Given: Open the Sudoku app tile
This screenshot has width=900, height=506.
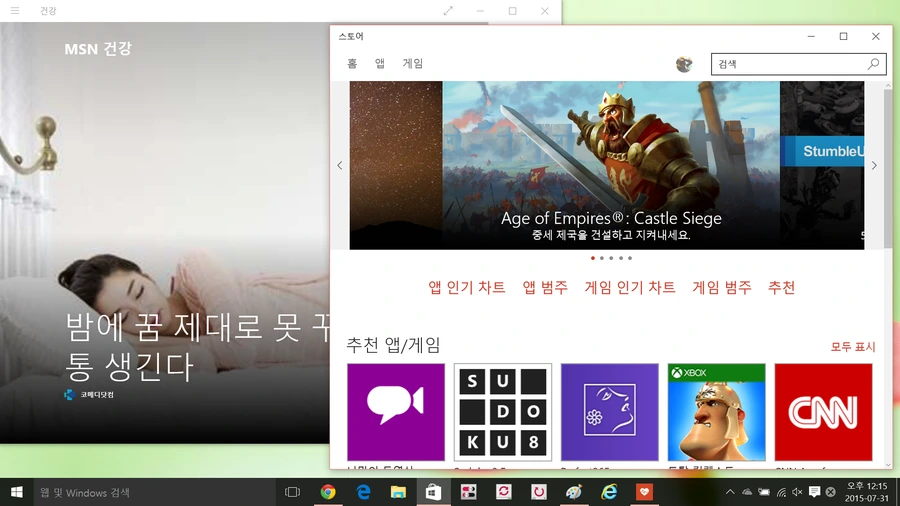Looking at the screenshot, I should coord(503,412).
